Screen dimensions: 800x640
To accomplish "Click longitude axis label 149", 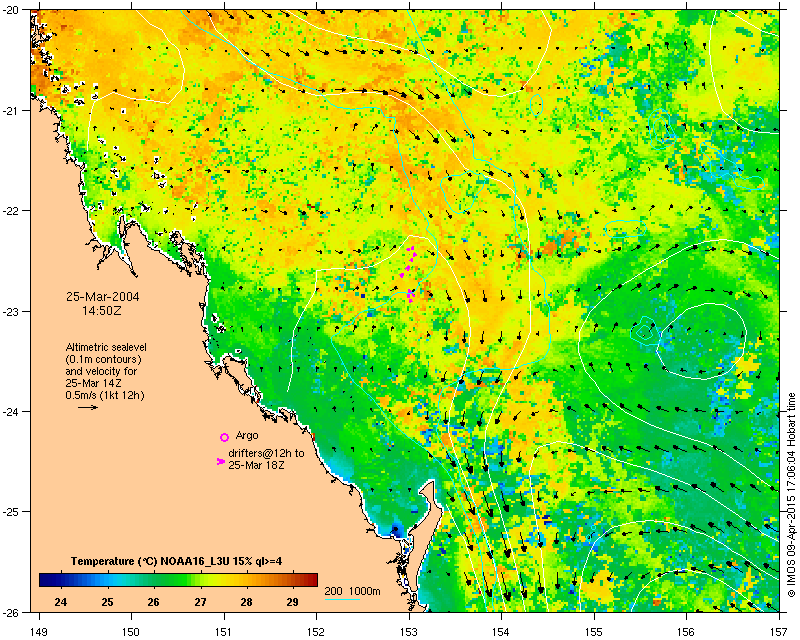I will 39,632.
